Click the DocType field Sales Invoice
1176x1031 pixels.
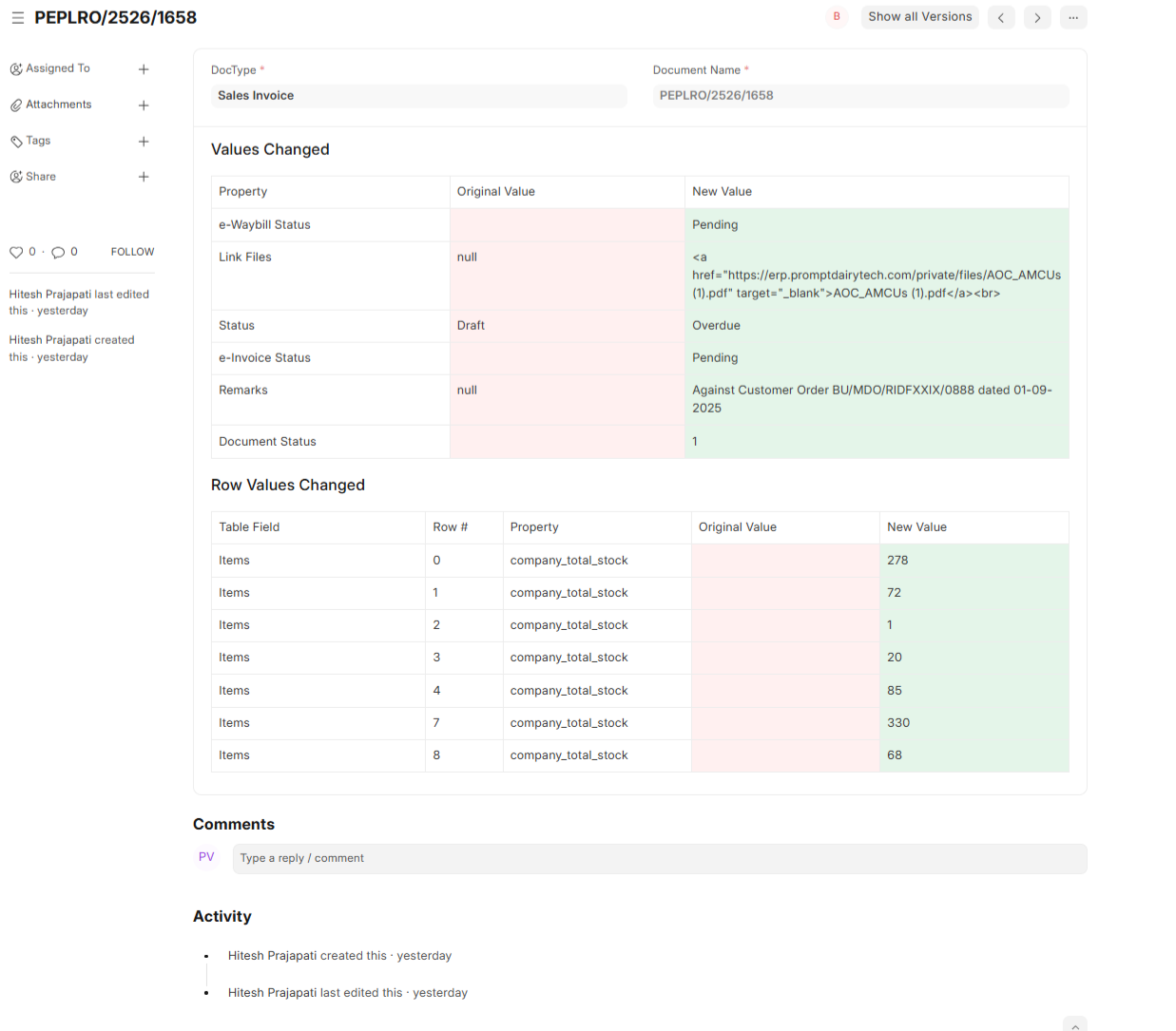[418, 96]
